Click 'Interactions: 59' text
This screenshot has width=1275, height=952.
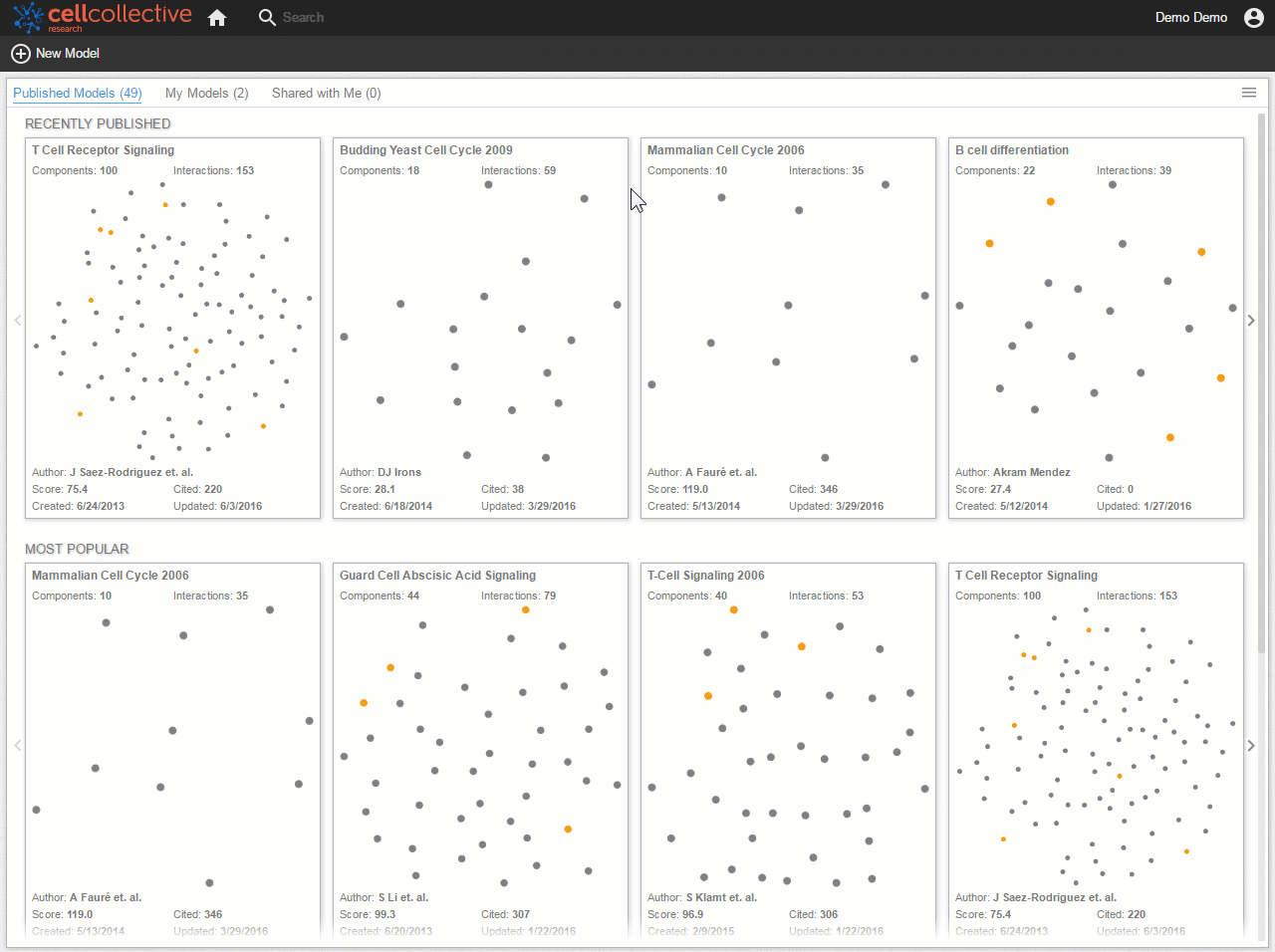click(x=518, y=171)
